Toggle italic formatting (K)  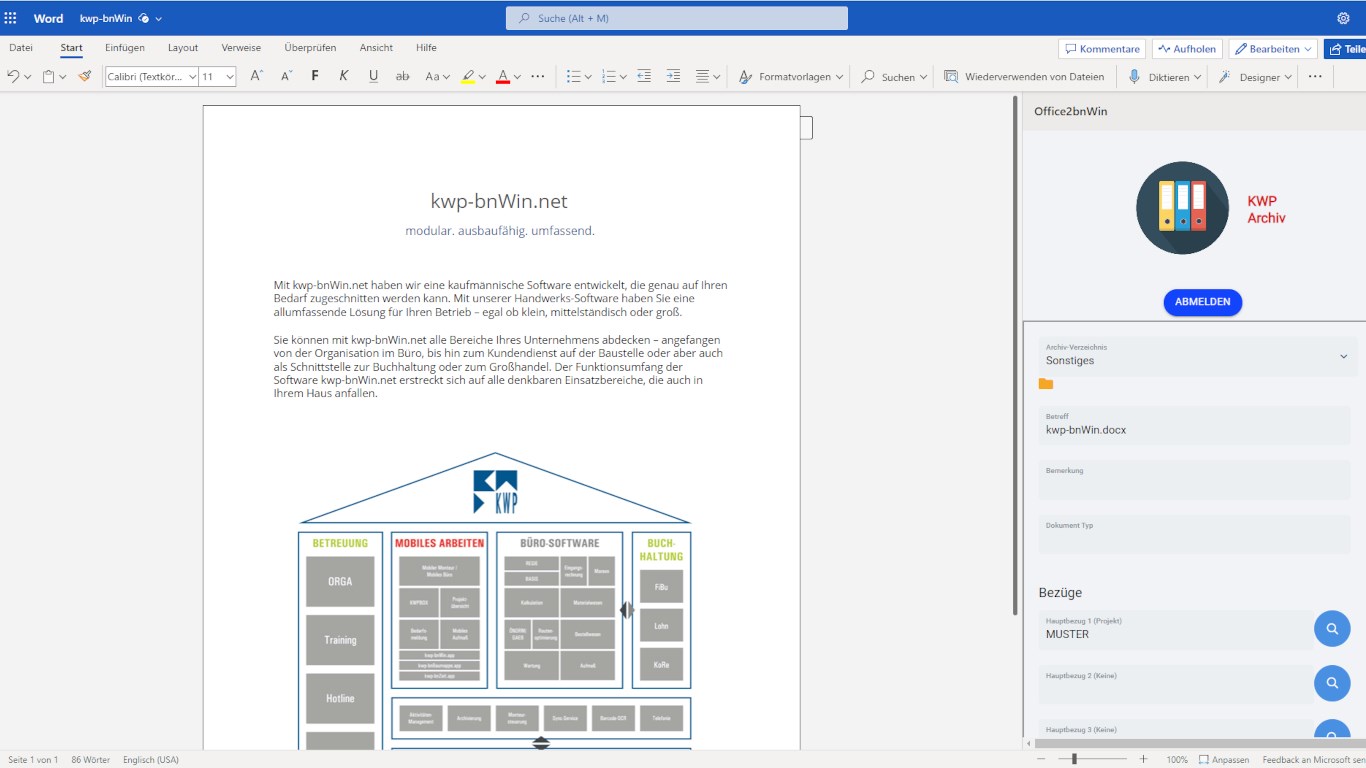[x=344, y=76]
